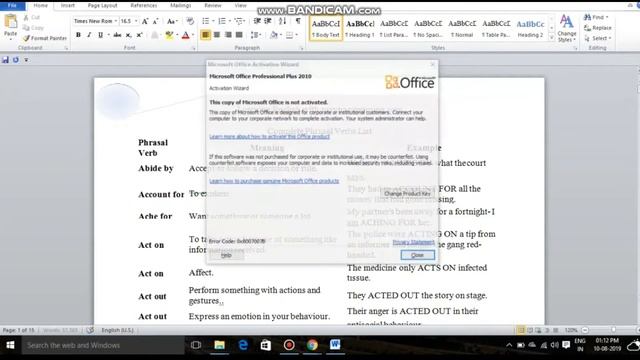640x360 pixels.
Task: Click Copy in the Clipboard group
Action: point(33,28)
